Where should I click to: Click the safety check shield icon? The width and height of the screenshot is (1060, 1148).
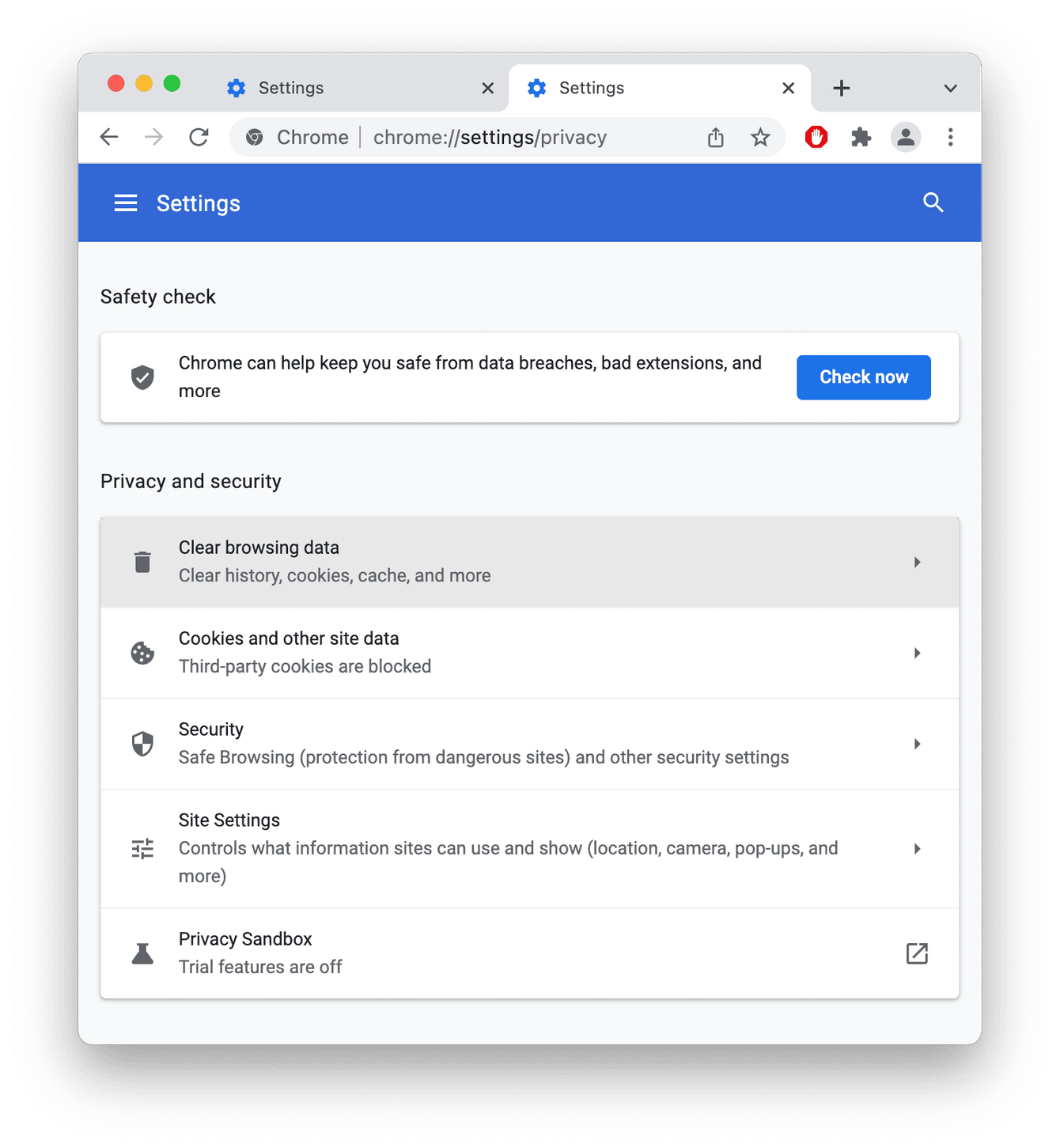point(142,377)
